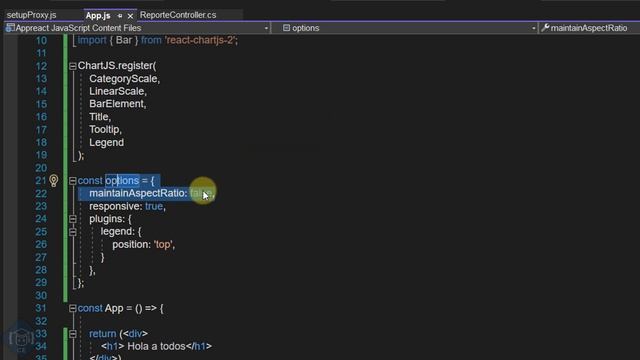
Task: Click on CategoryScale in register call
Action: (123, 79)
